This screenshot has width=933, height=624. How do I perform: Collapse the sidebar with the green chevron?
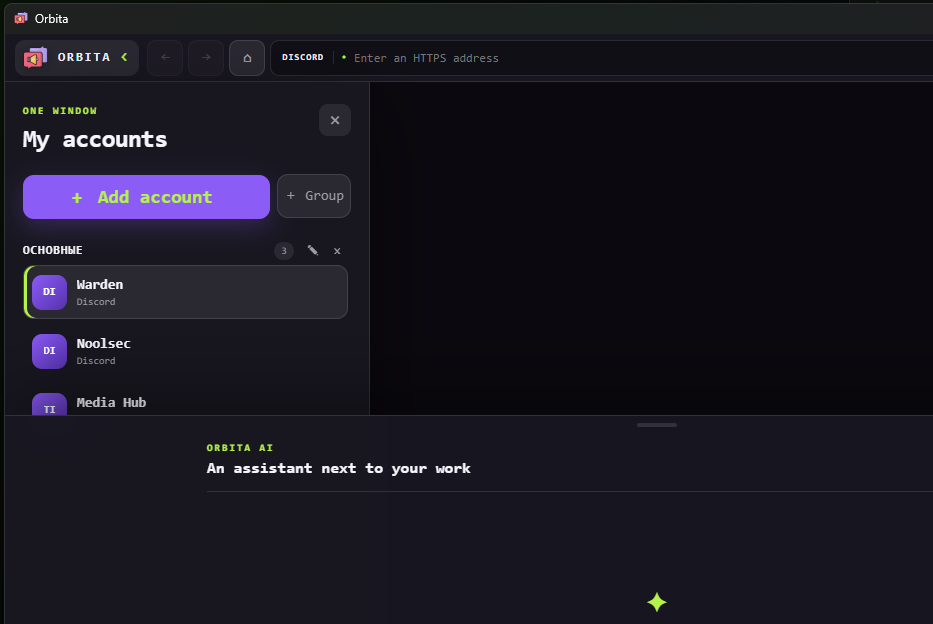(x=124, y=57)
